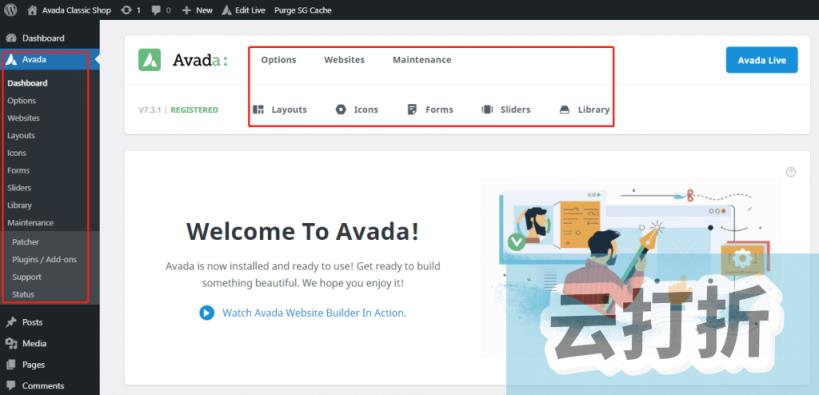The width and height of the screenshot is (819, 395).
Task: Open Library in the Avada header navigation
Action: point(584,110)
